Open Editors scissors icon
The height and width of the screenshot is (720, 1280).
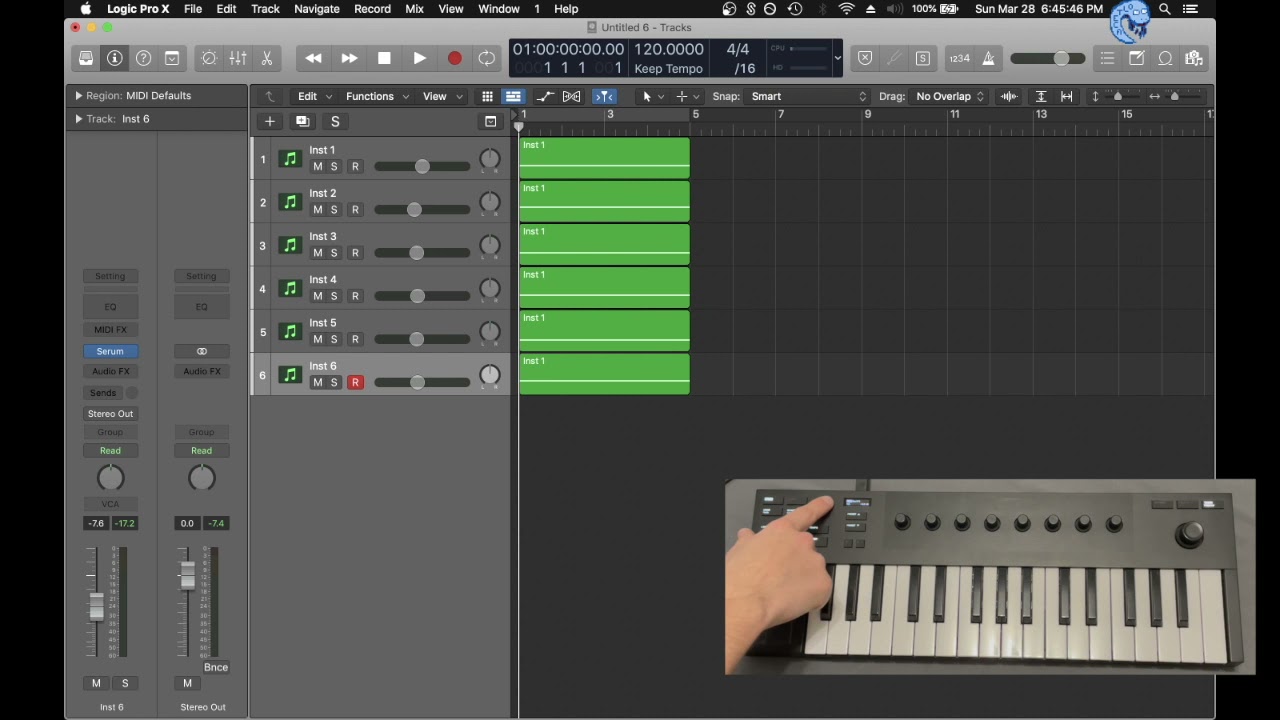(x=267, y=59)
